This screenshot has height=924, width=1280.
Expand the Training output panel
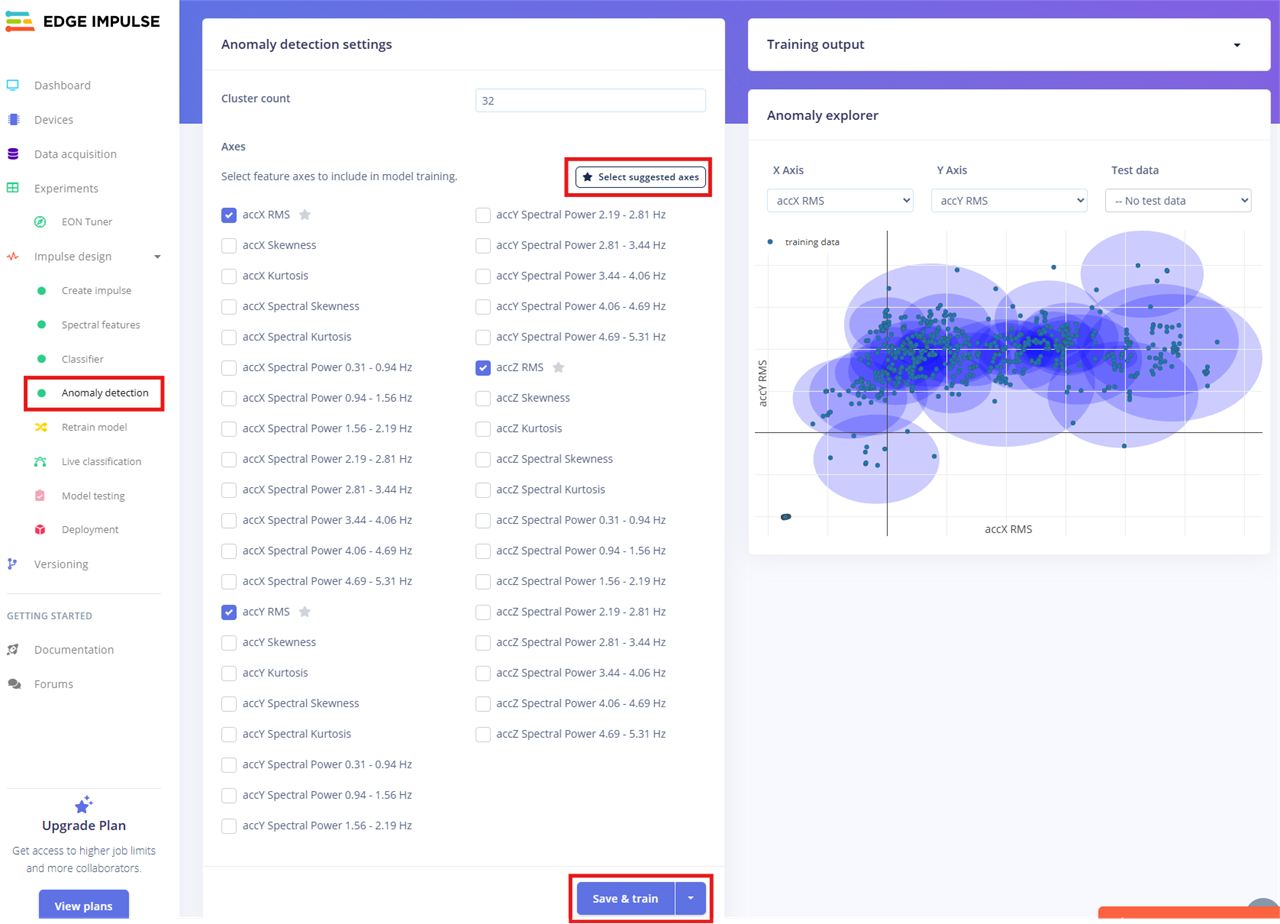pyautogui.click(x=1237, y=45)
